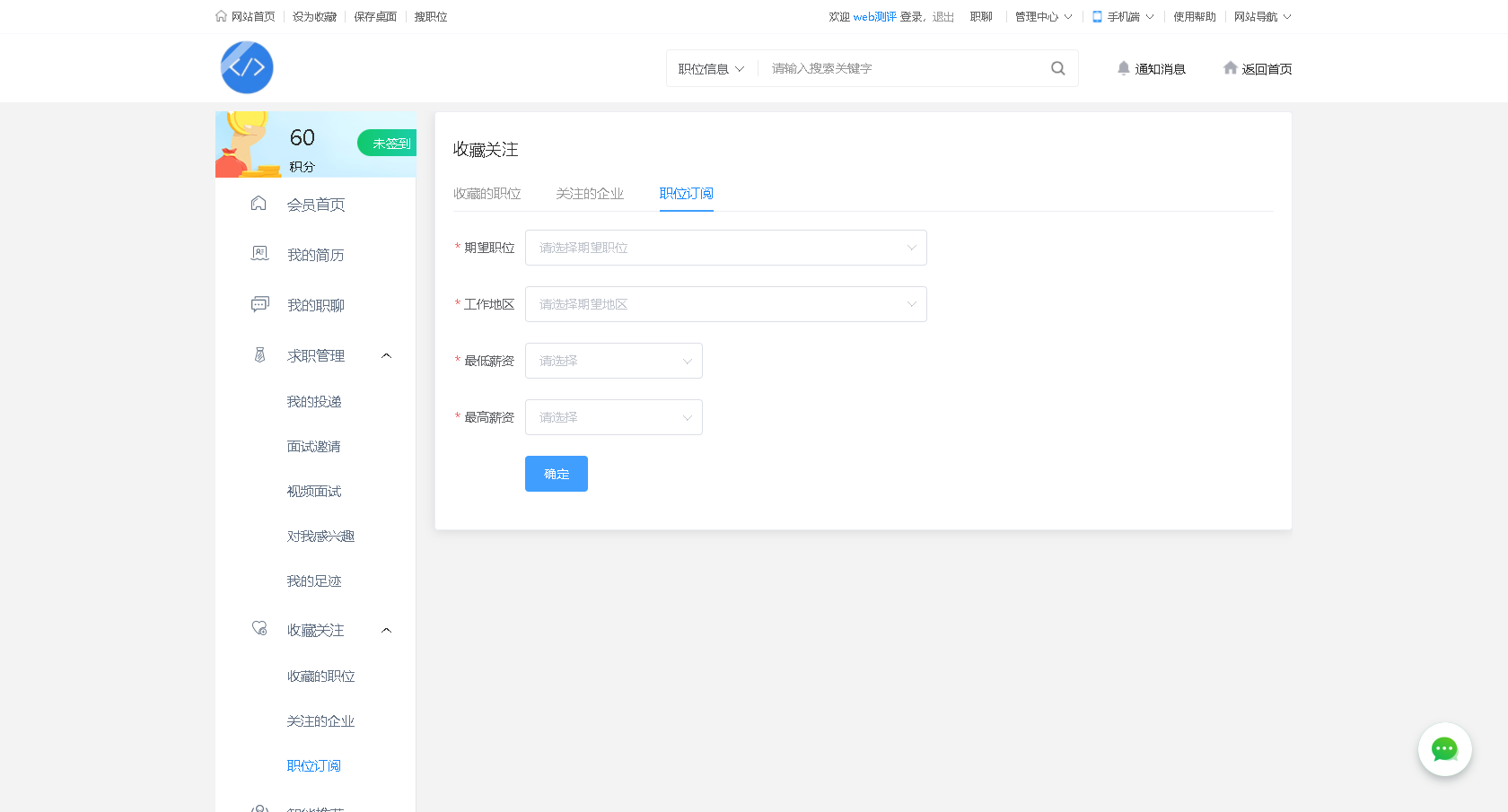Click the 60 积分 points display
1508x812 pixels.
click(302, 149)
